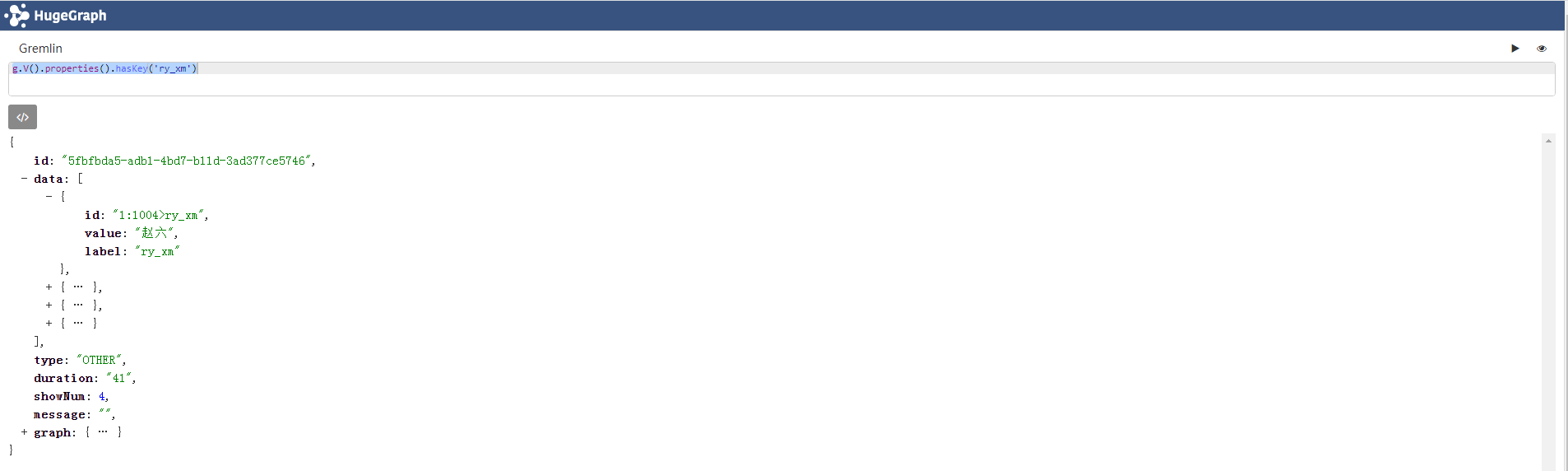Click the value 赵六 in results

[x=154, y=233]
